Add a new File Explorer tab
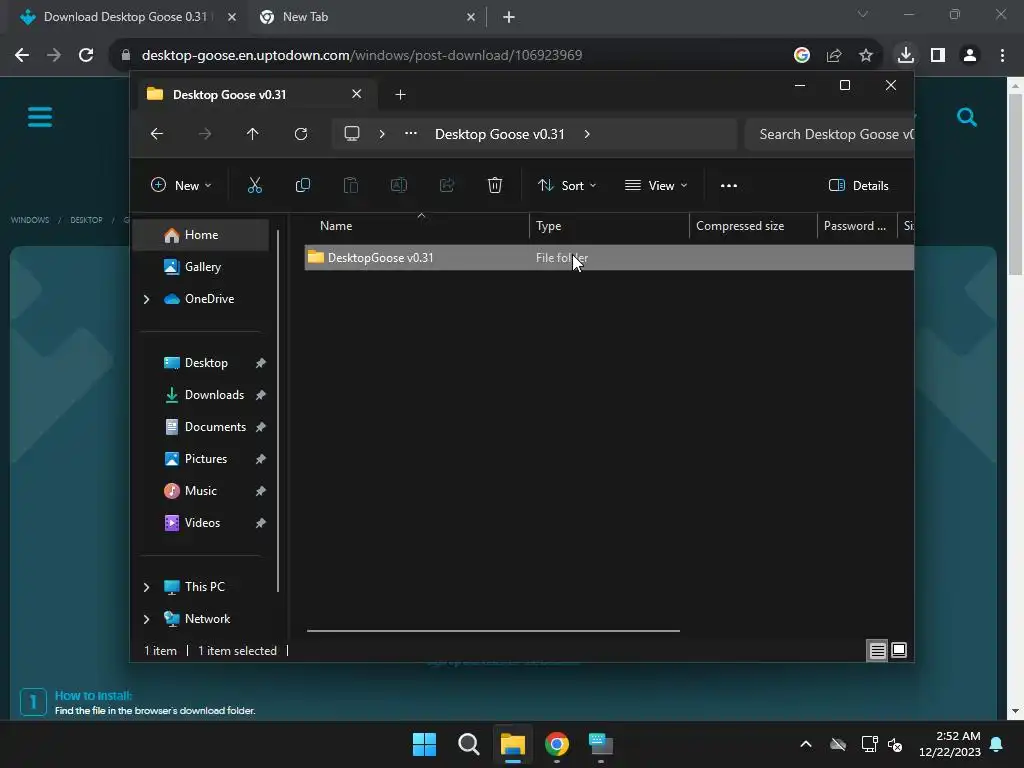Image resolution: width=1024 pixels, height=768 pixels. 400,95
